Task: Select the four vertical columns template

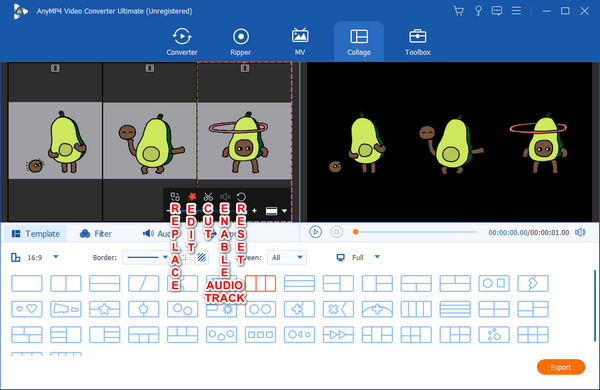Action: [416, 309]
